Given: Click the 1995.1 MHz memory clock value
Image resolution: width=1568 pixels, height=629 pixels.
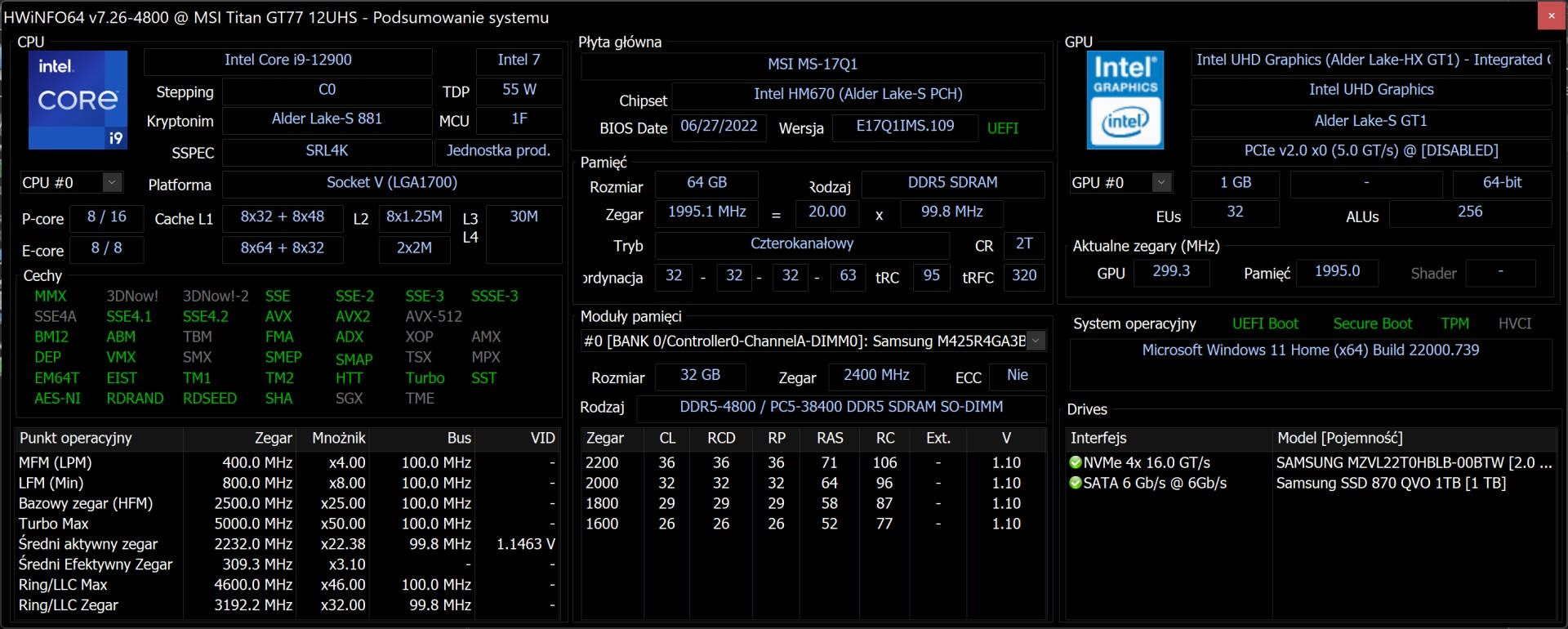Looking at the screenshot, I should pyautogui.click(x=706, y=212).
